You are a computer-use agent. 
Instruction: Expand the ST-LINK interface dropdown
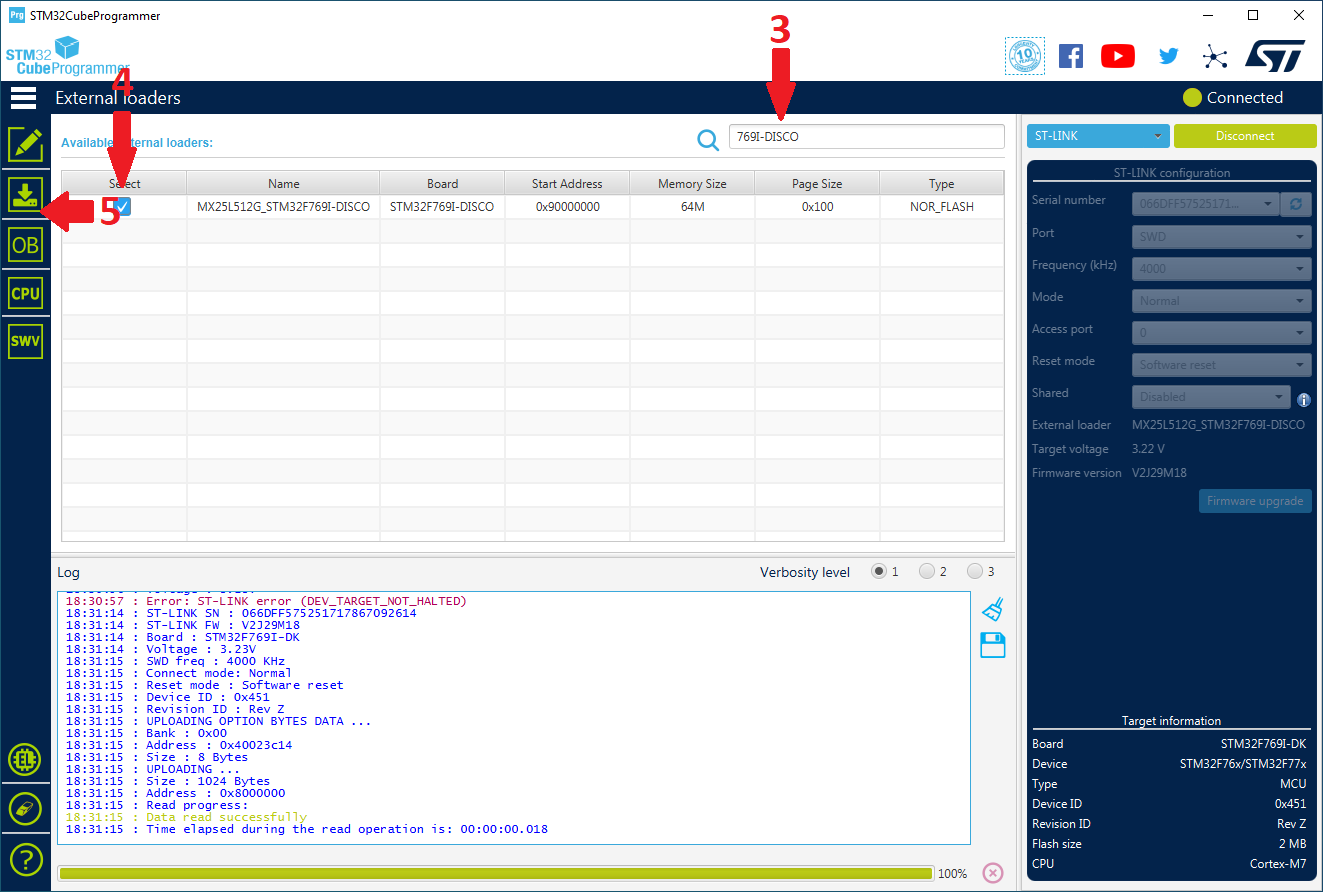[1097, 136]
